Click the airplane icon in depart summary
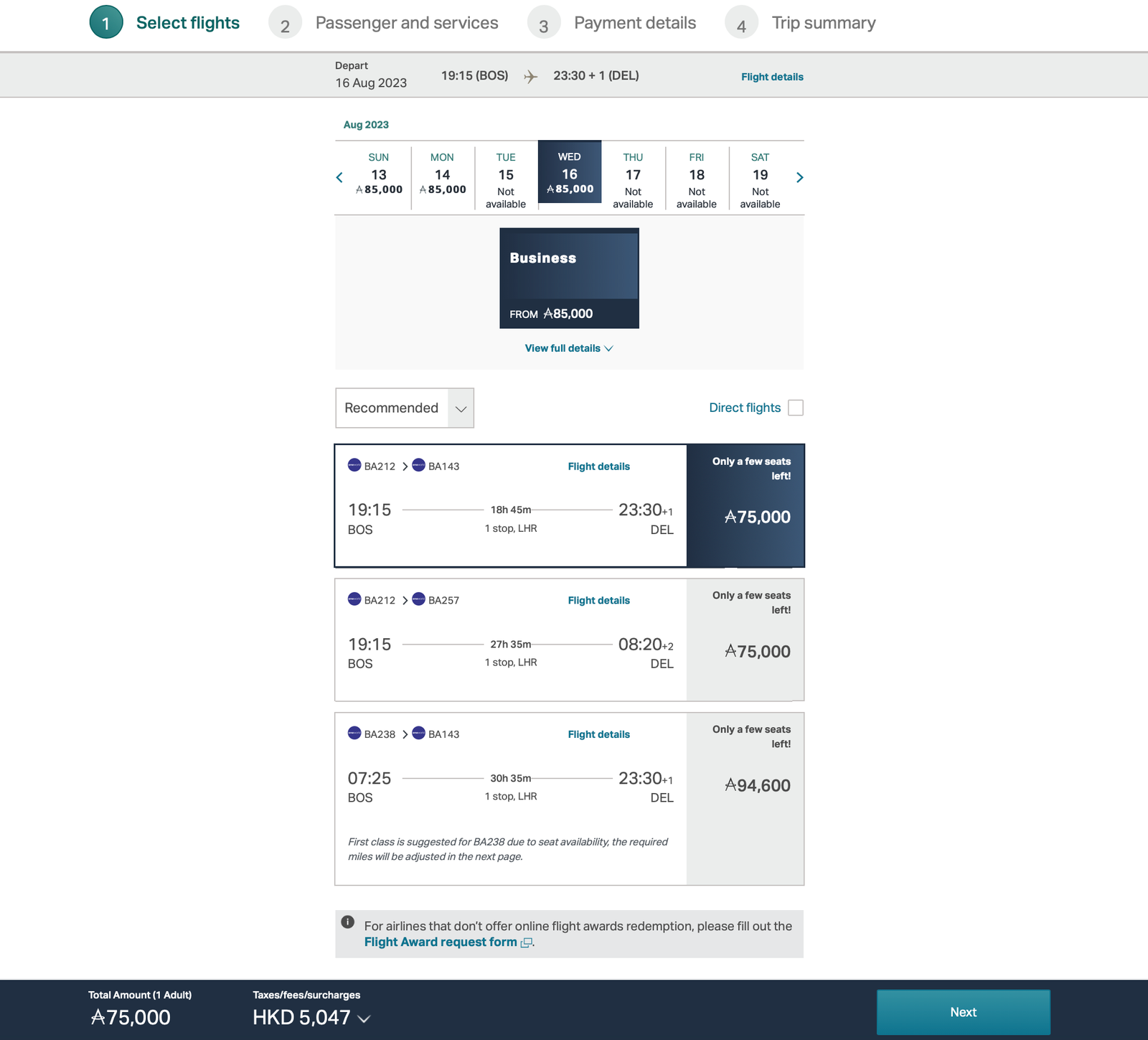The width and height of the screenshot is (1148, 1040). pos(530,77)
